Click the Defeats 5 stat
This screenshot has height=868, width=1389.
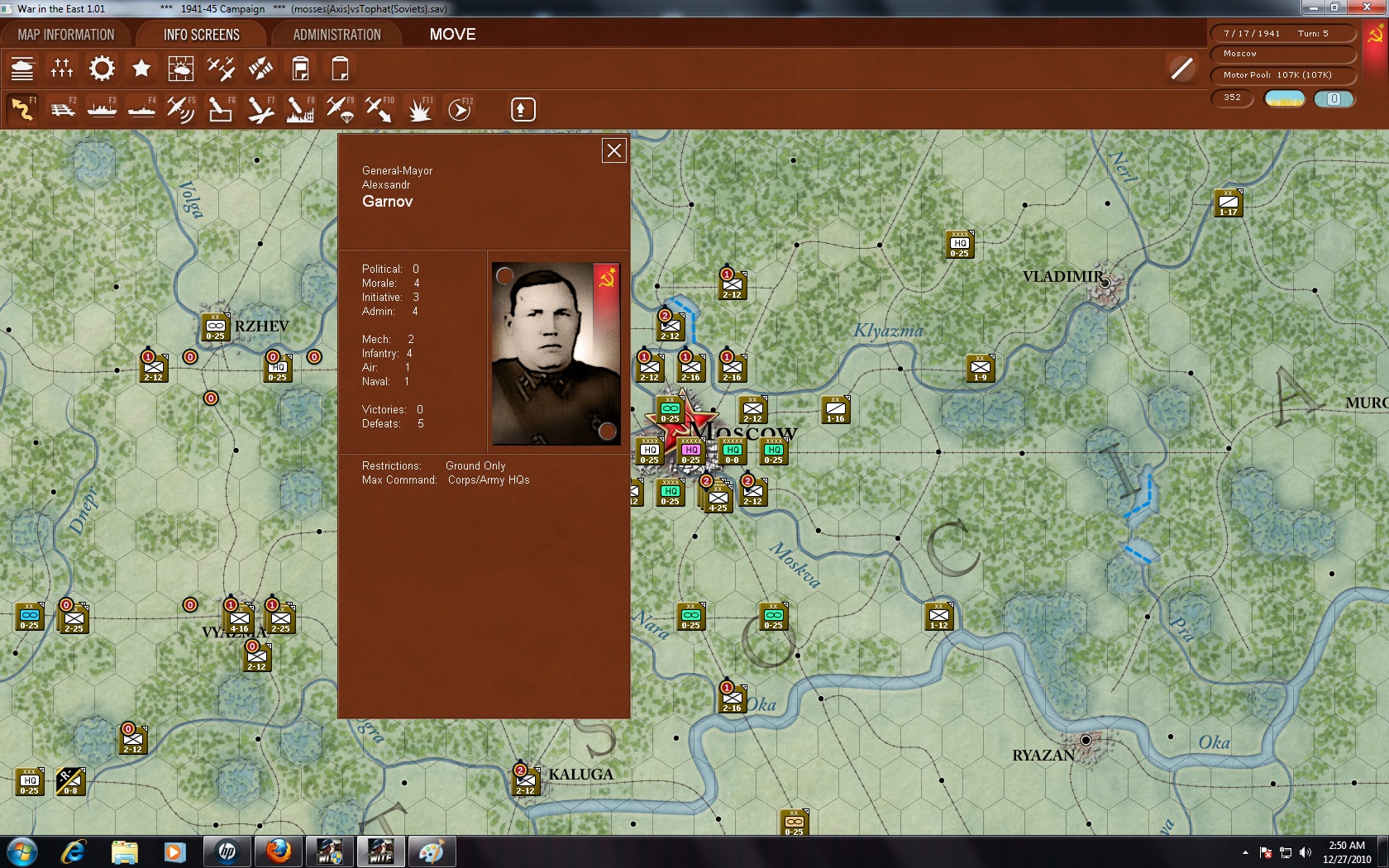click(393, 424)
